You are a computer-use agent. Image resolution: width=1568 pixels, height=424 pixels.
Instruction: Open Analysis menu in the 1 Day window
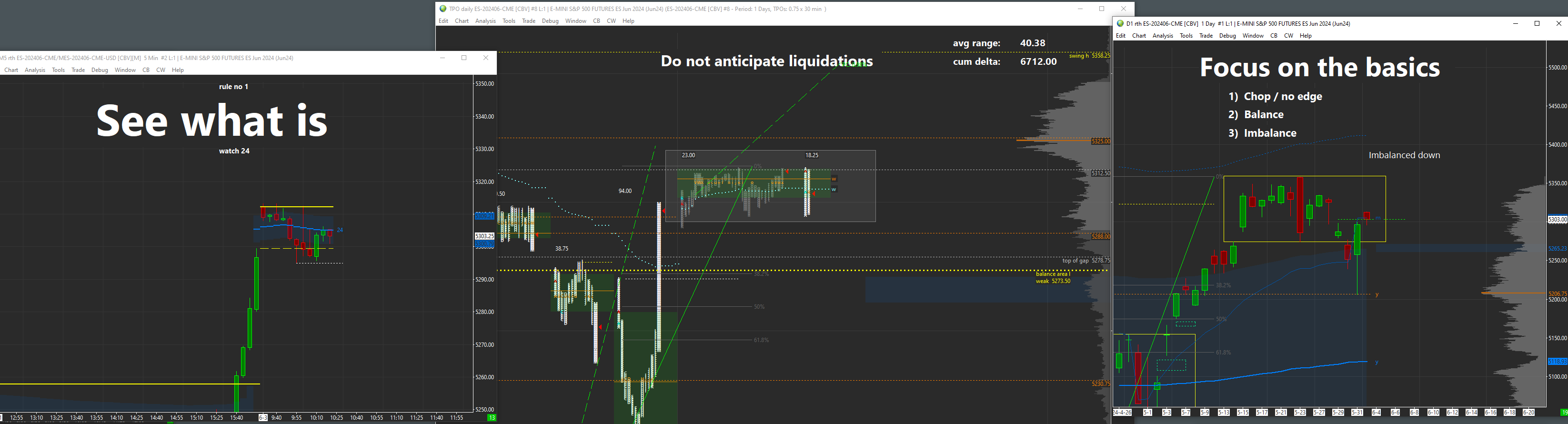tap(1163, 36)
